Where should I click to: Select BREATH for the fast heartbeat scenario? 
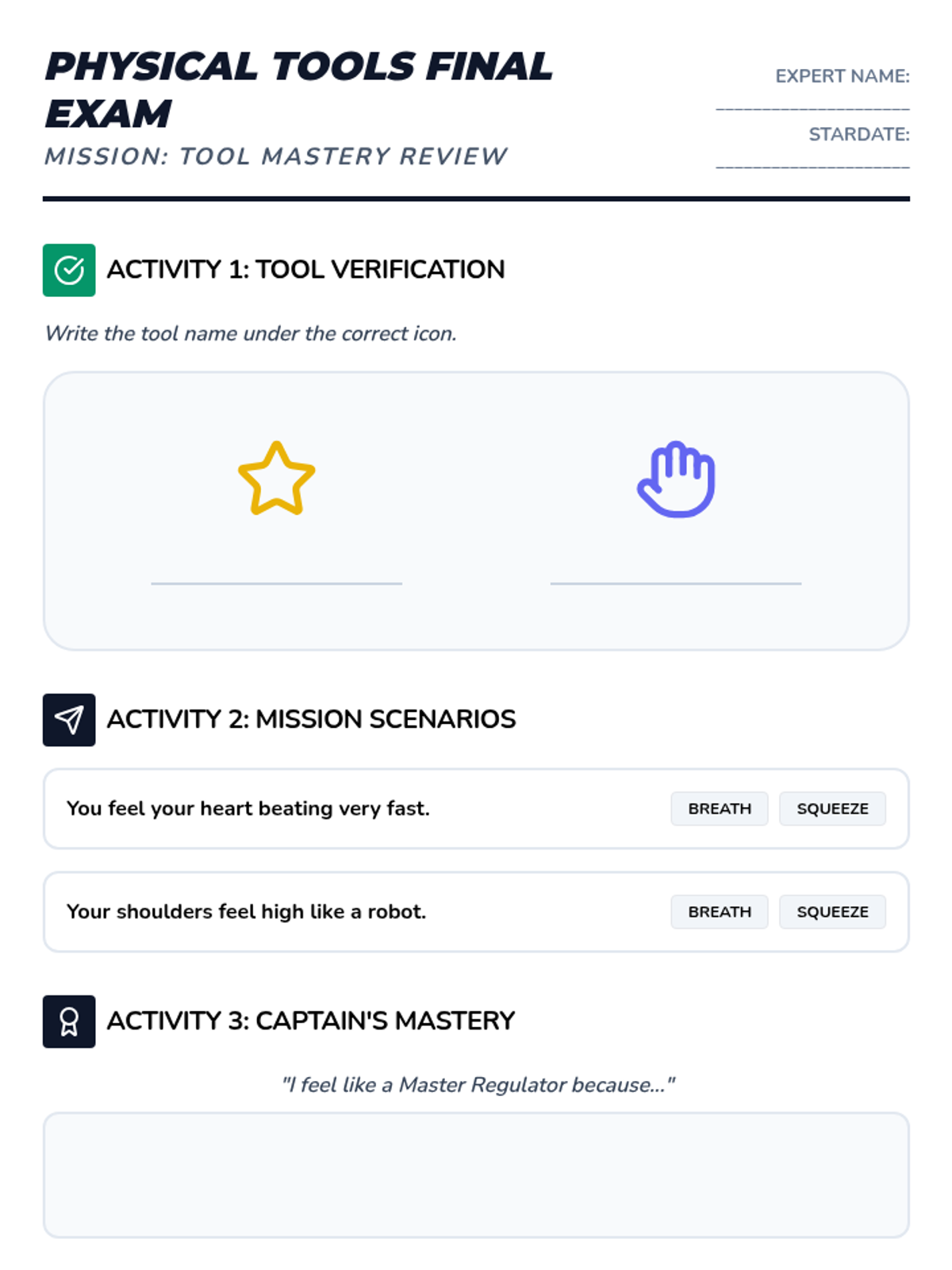[719, 809]
